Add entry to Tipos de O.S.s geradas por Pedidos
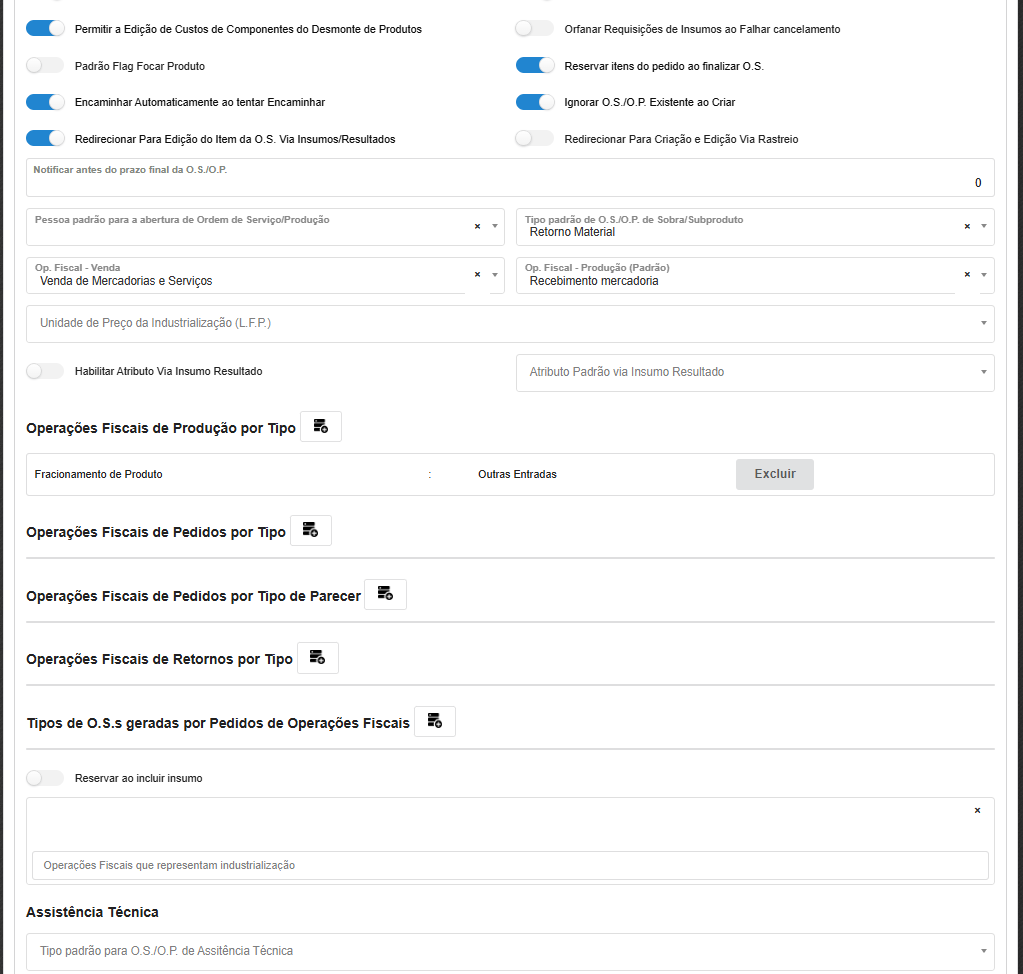Viewport: 1023px width, 974px height. pyautogui.click(x=434, y=721)
